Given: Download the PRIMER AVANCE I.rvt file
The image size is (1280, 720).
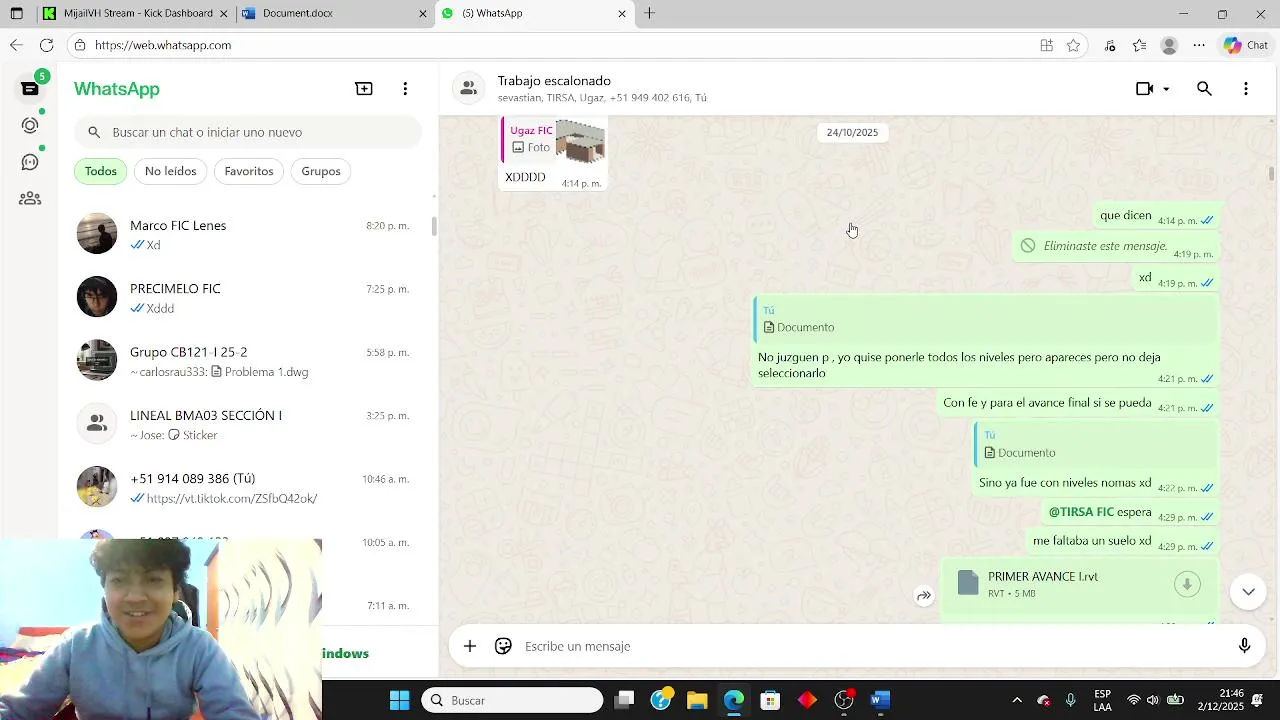Looking at the screenshot, I should (x=1187, y=584).
